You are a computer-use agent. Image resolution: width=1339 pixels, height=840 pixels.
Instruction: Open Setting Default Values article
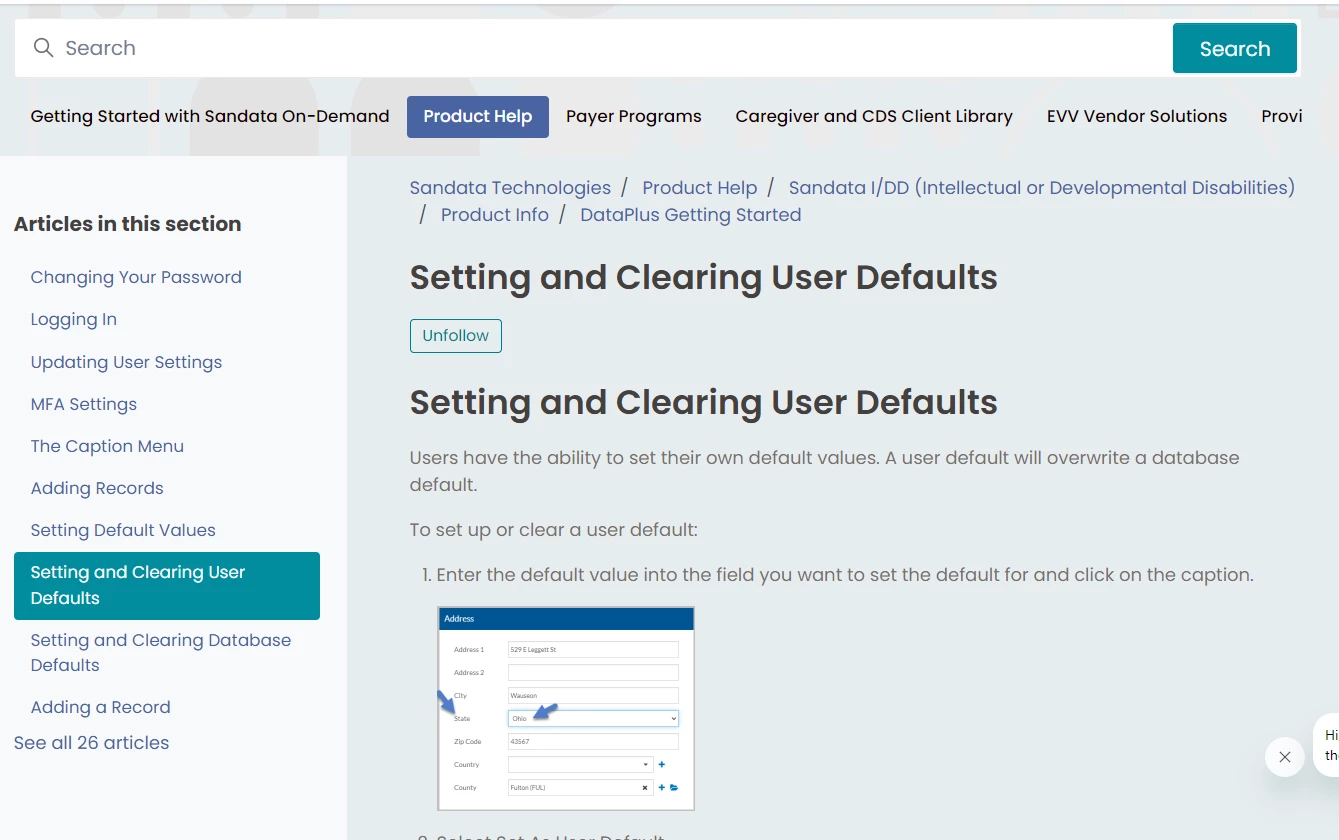(x=123, y=530)
